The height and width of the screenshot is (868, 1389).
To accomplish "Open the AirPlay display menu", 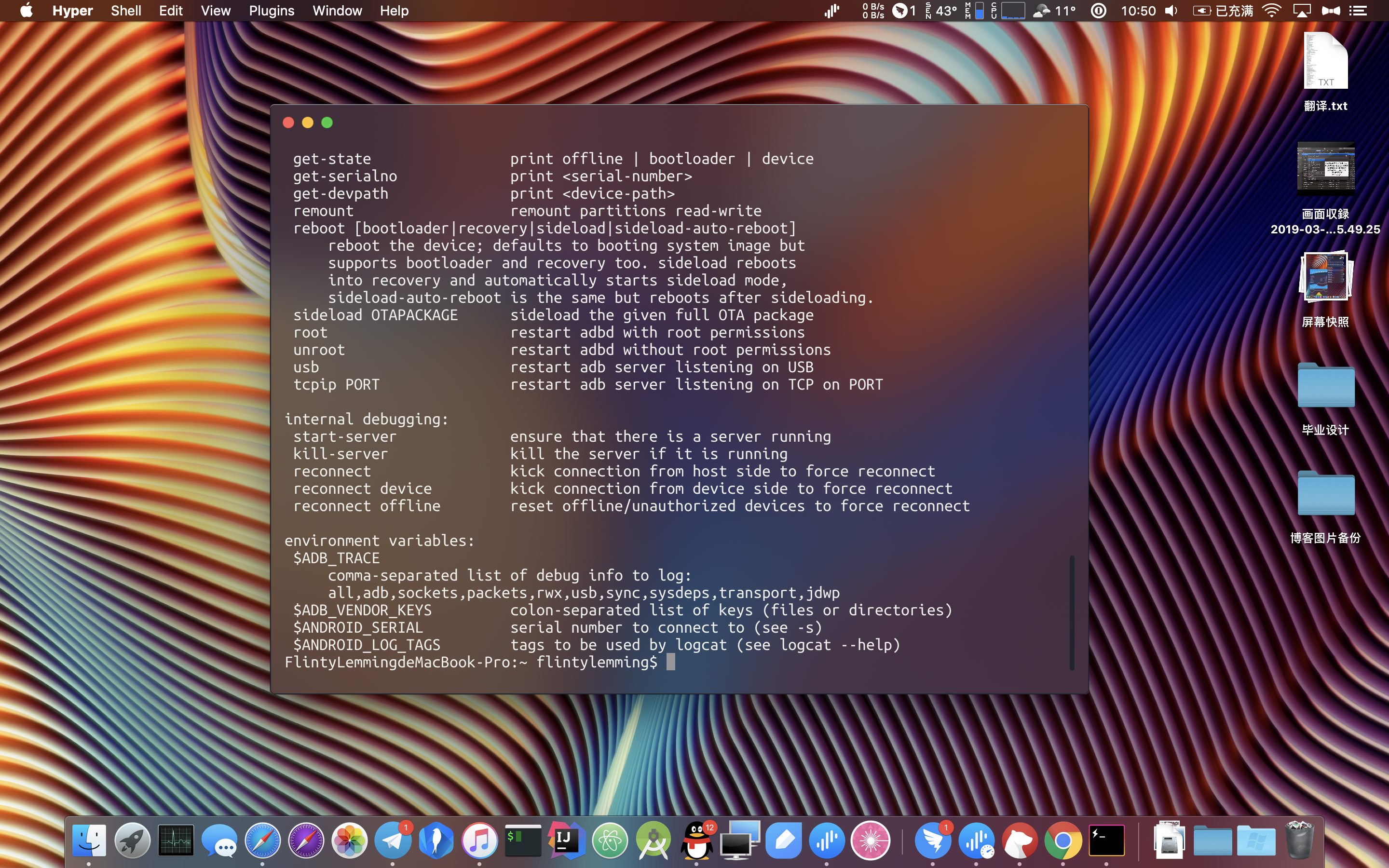I will tap(1302, 10).
